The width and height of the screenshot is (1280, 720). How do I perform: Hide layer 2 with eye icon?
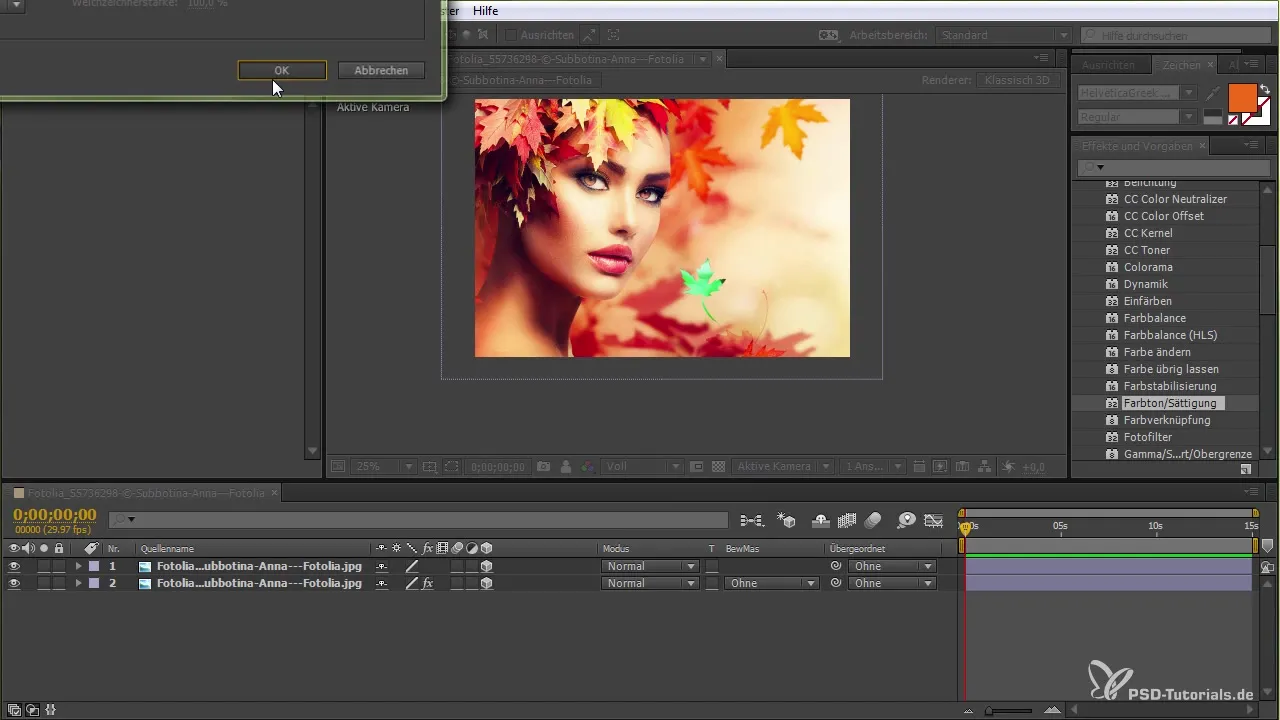click(14, 583)
